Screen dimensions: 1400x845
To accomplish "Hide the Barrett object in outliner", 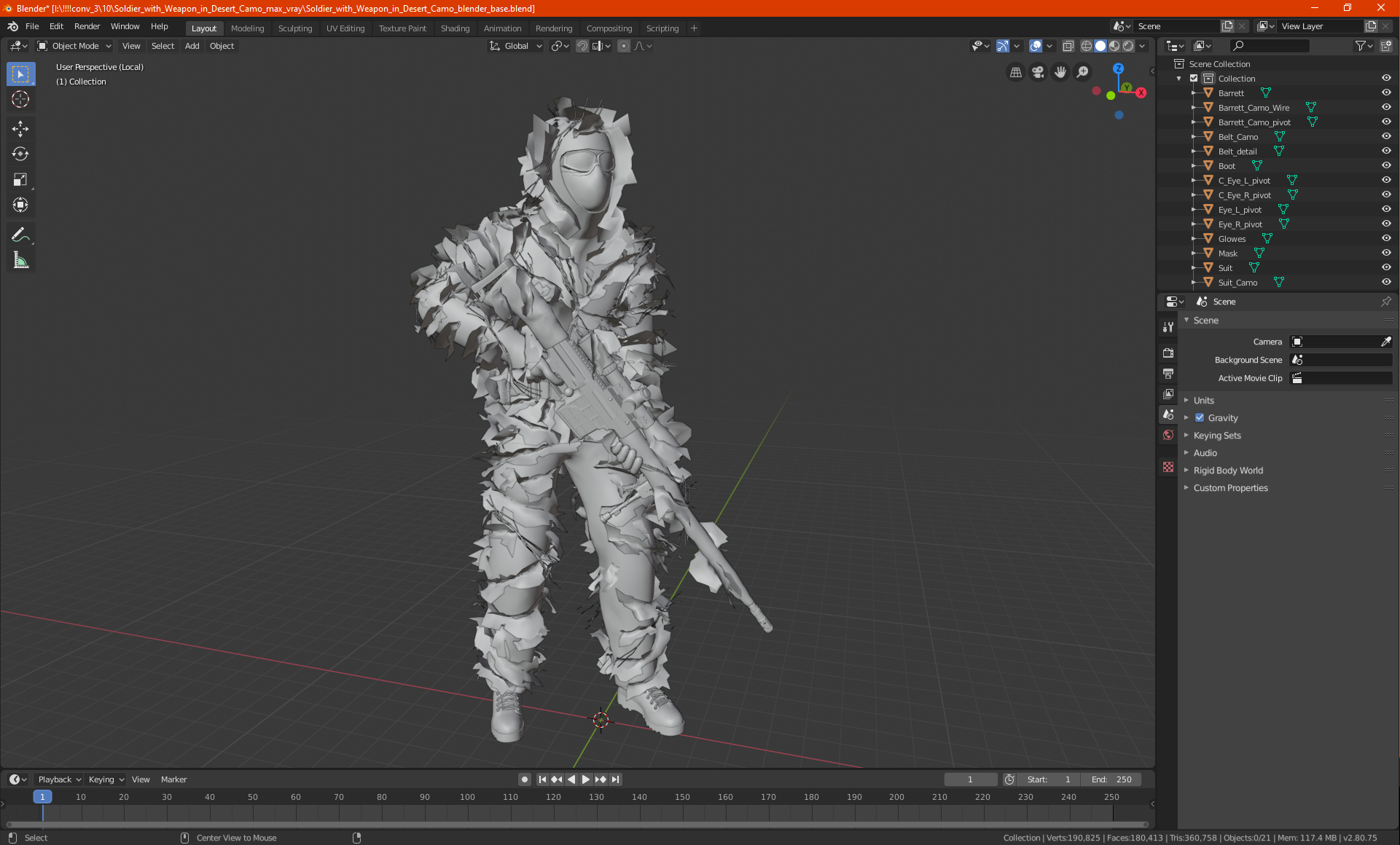I will click(x=1385, y=93).
